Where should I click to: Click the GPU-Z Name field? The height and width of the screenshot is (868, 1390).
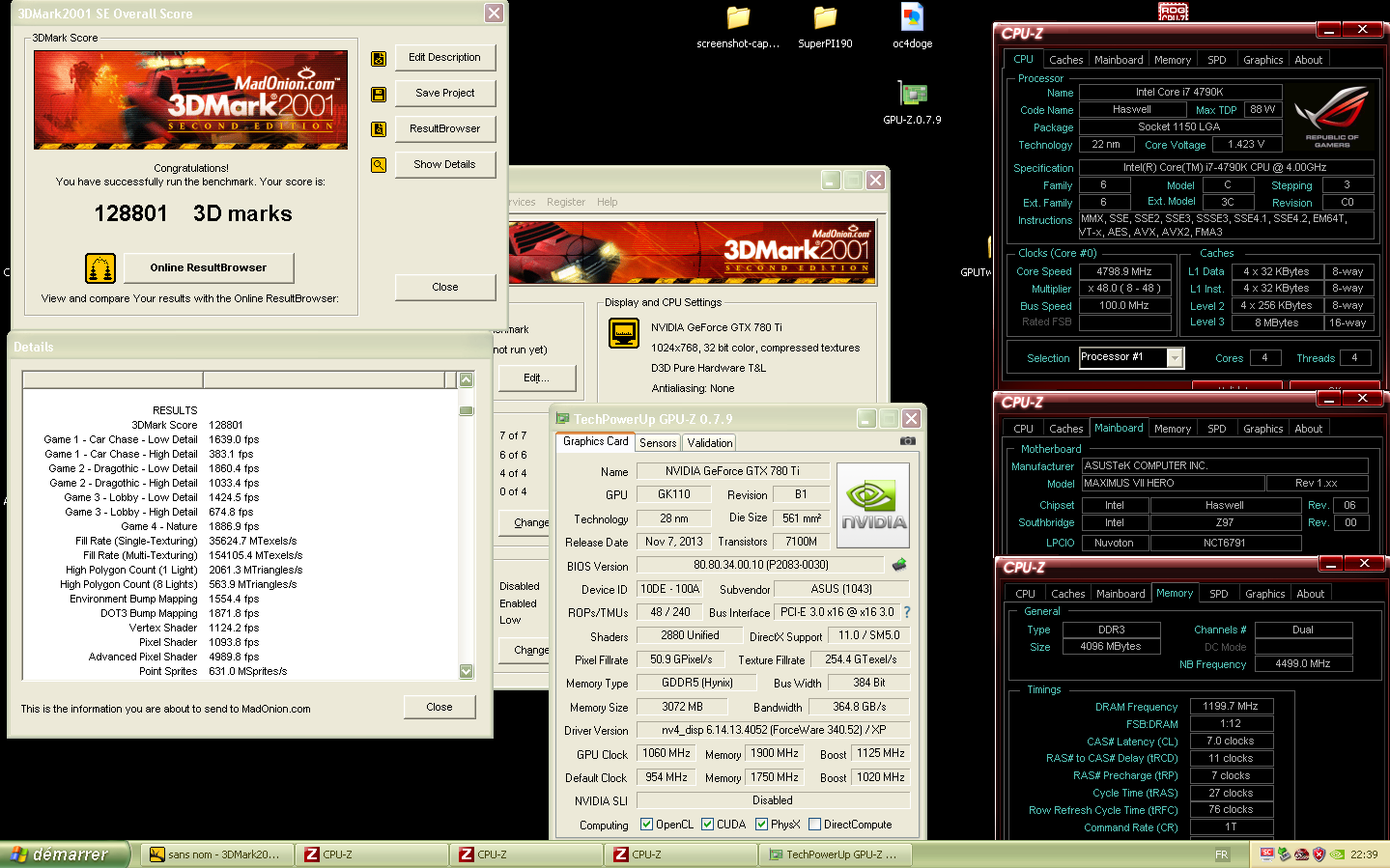tap(732, 471)
